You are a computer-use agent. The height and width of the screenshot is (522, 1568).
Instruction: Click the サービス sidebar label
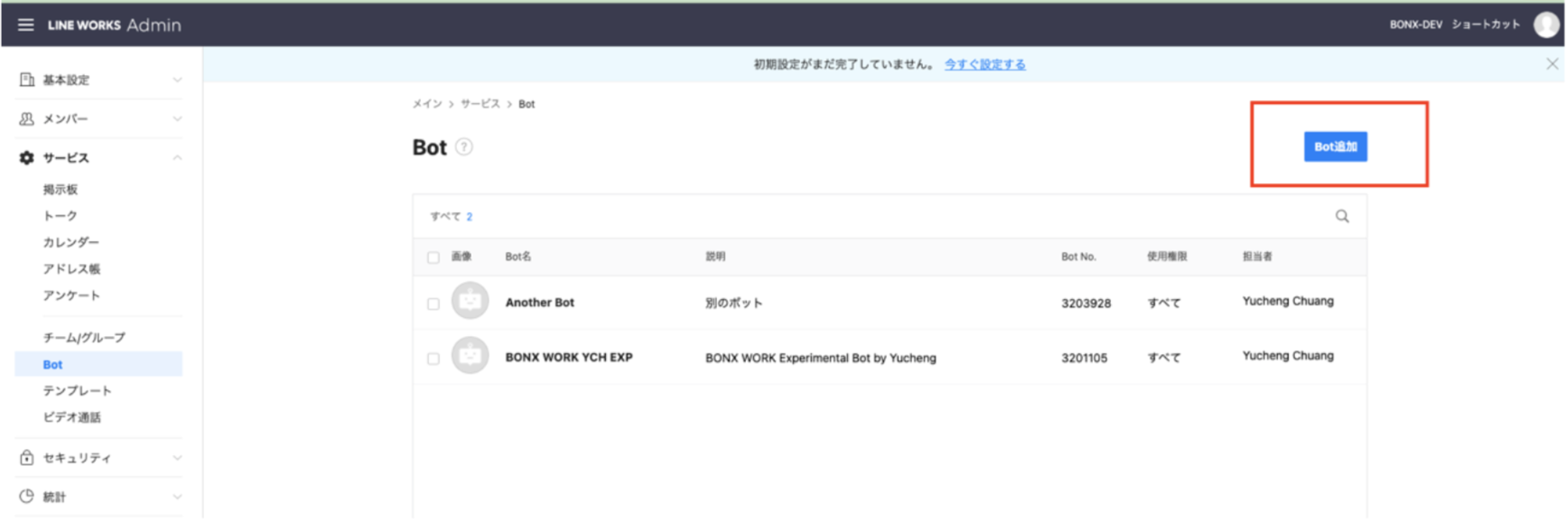66,158
